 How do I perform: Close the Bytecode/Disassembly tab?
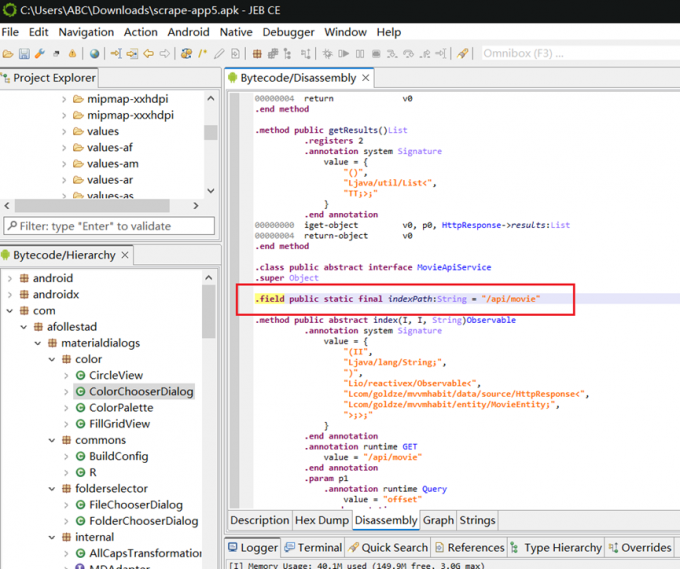click(366, 78)
